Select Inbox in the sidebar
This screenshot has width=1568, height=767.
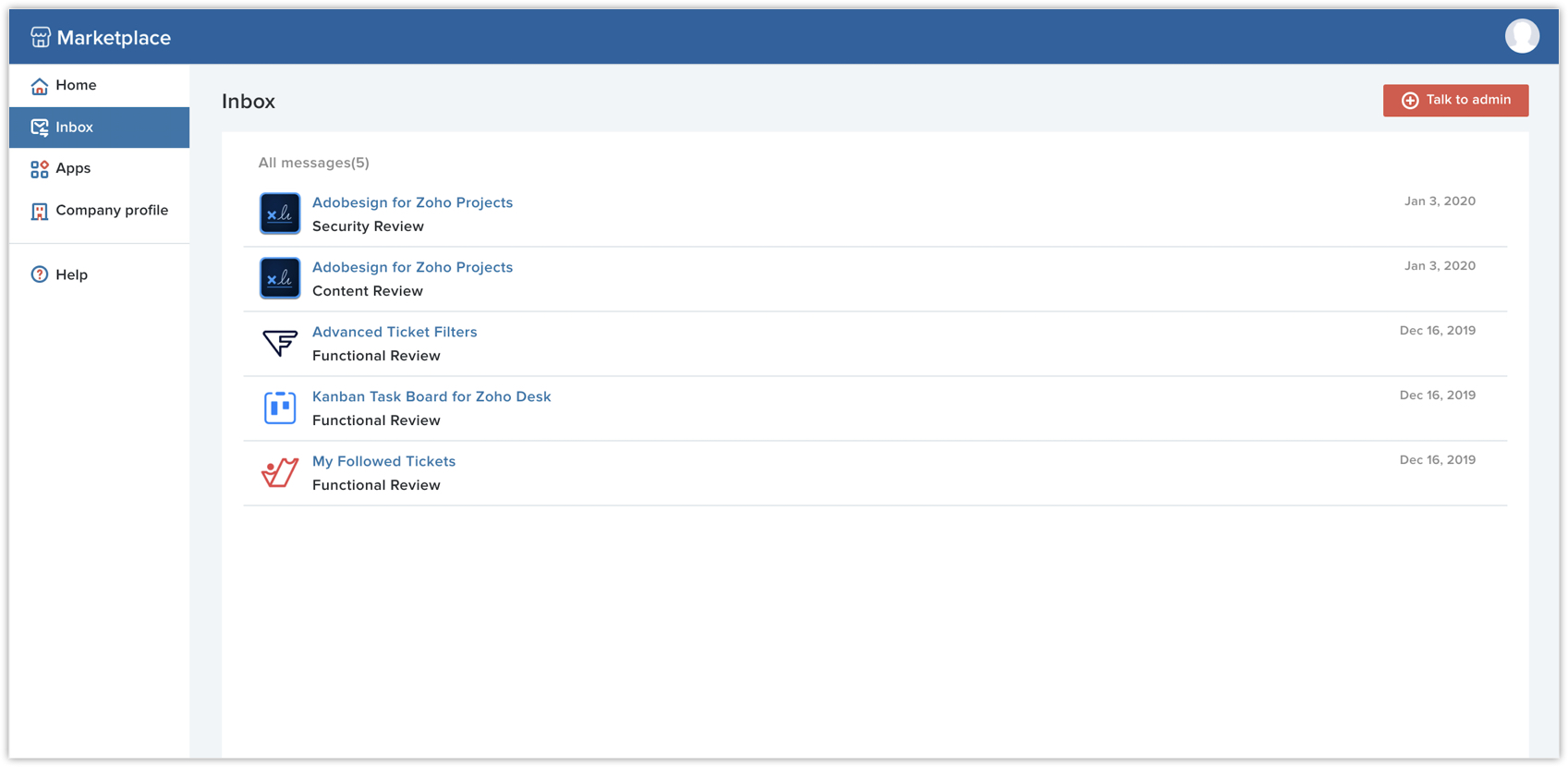click(x=99, y=128)
